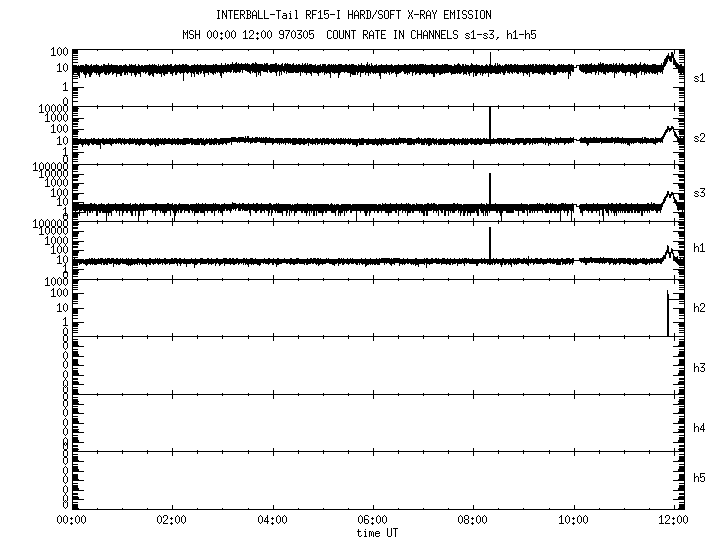Click the h3 channel label
The width and height of the screenshot is (720, 550).
click(700, 368)
